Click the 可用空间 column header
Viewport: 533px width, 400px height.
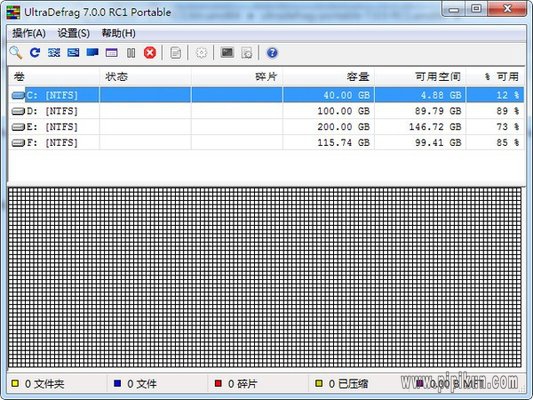[420, 77]
